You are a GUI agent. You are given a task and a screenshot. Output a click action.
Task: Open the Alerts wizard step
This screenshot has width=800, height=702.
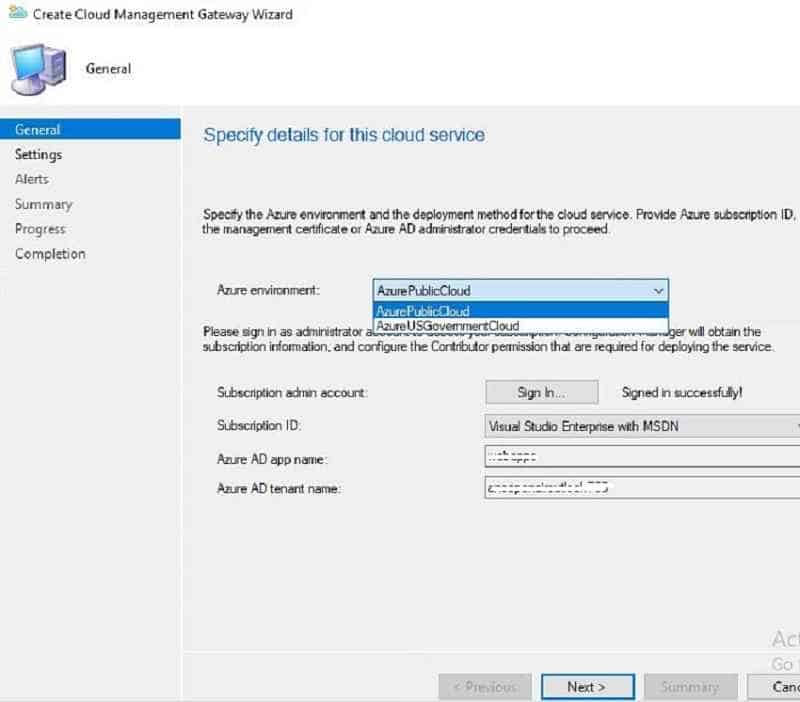32,179
